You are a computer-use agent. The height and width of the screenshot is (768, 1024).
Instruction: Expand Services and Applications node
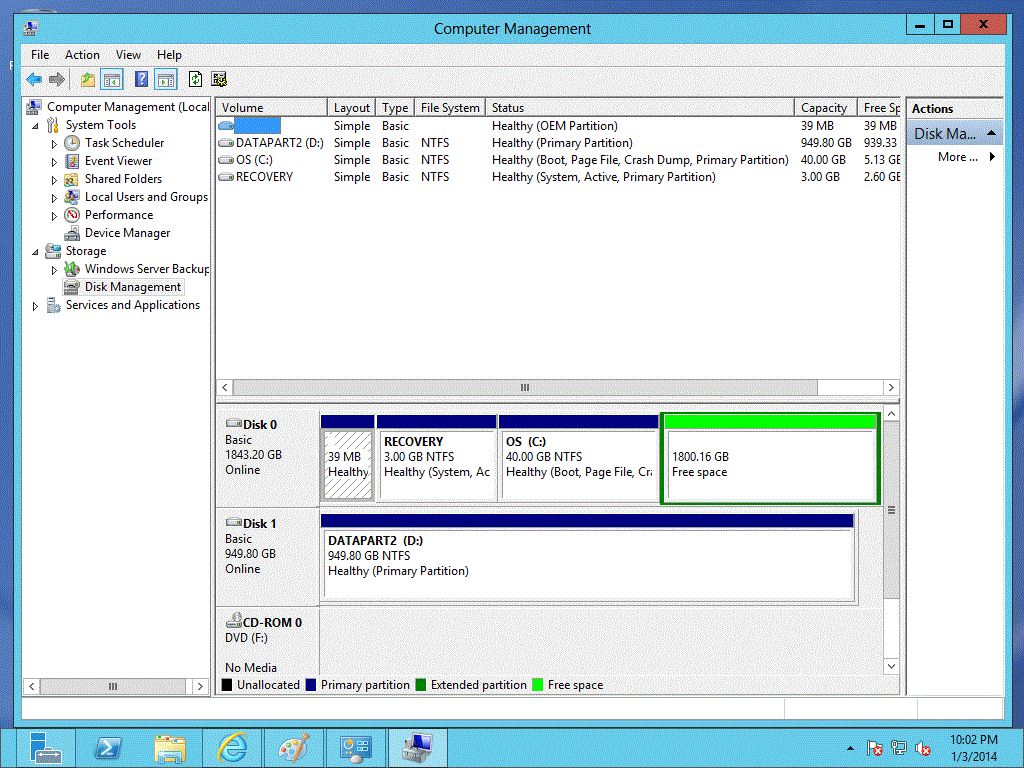37,306
